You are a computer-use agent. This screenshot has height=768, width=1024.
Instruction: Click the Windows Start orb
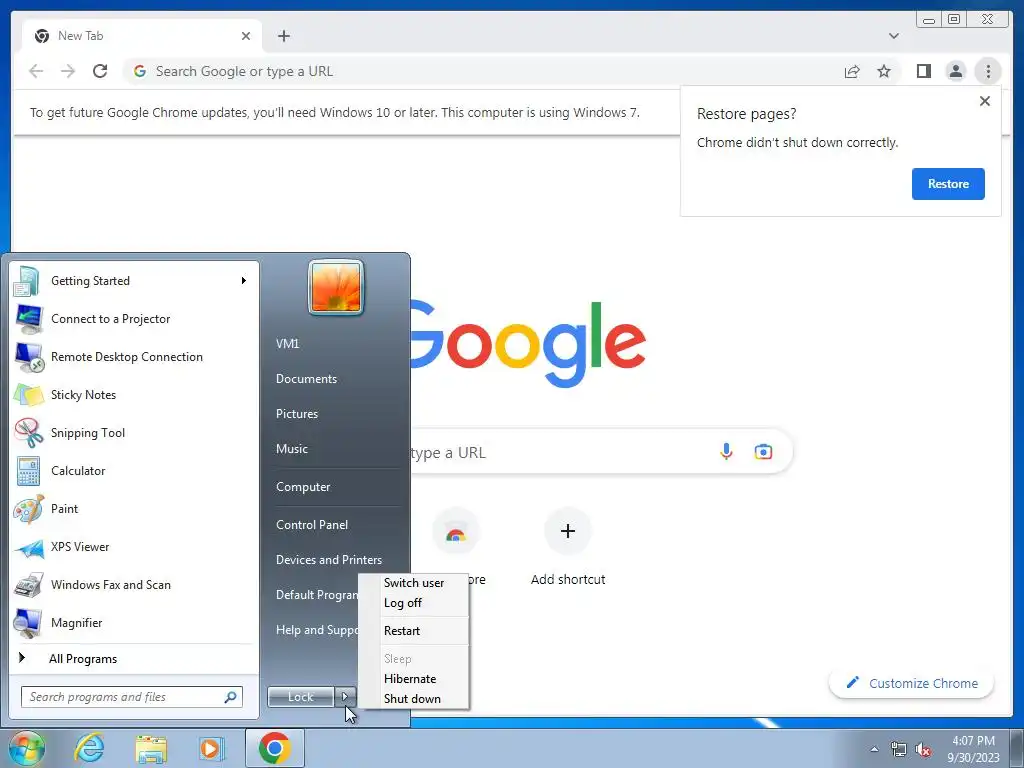[27, 748]
